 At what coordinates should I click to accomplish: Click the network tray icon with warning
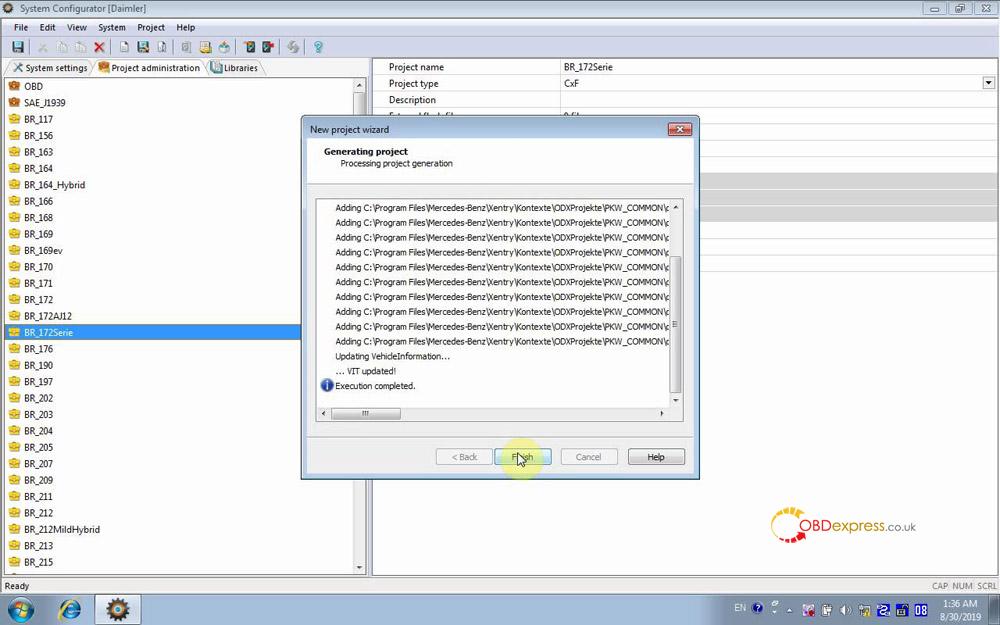864,610
